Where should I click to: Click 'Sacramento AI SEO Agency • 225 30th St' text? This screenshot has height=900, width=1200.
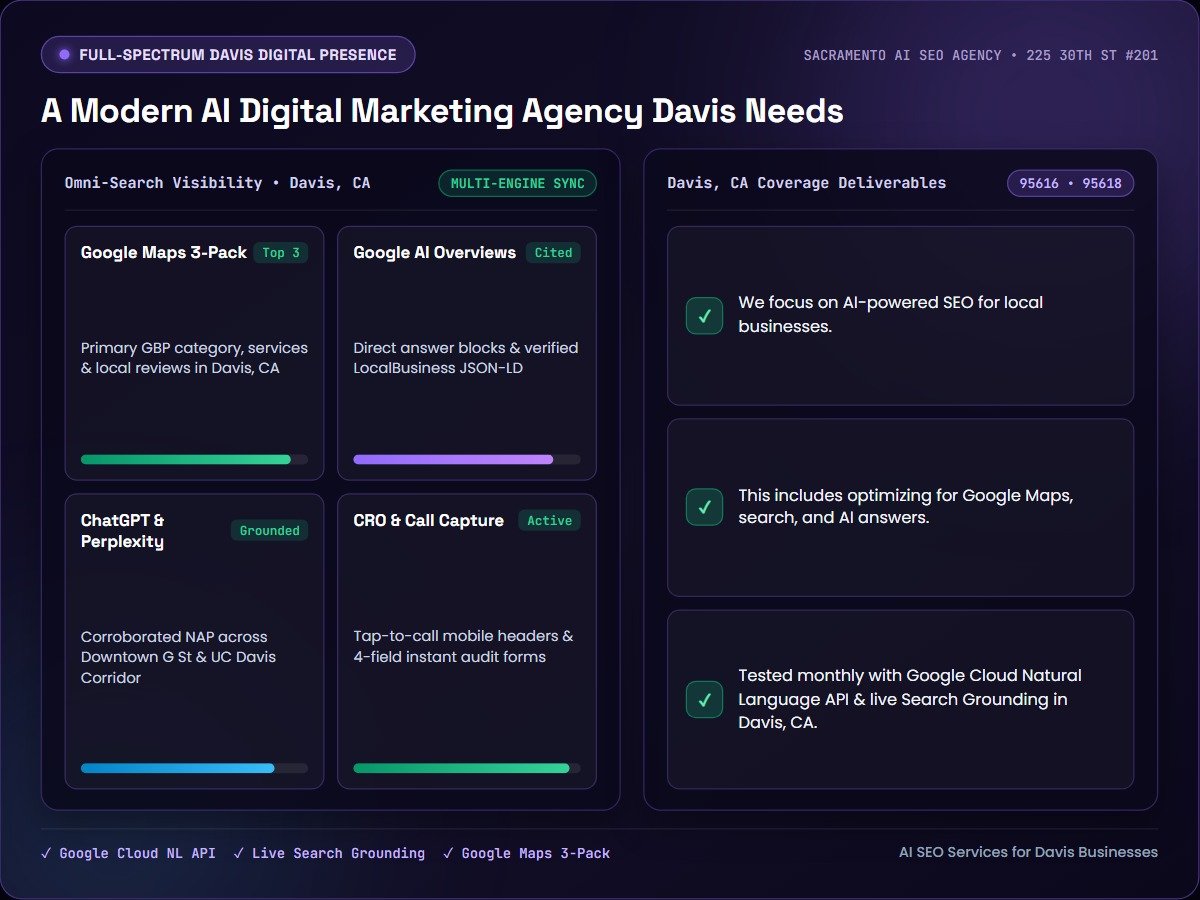point(981,55)
